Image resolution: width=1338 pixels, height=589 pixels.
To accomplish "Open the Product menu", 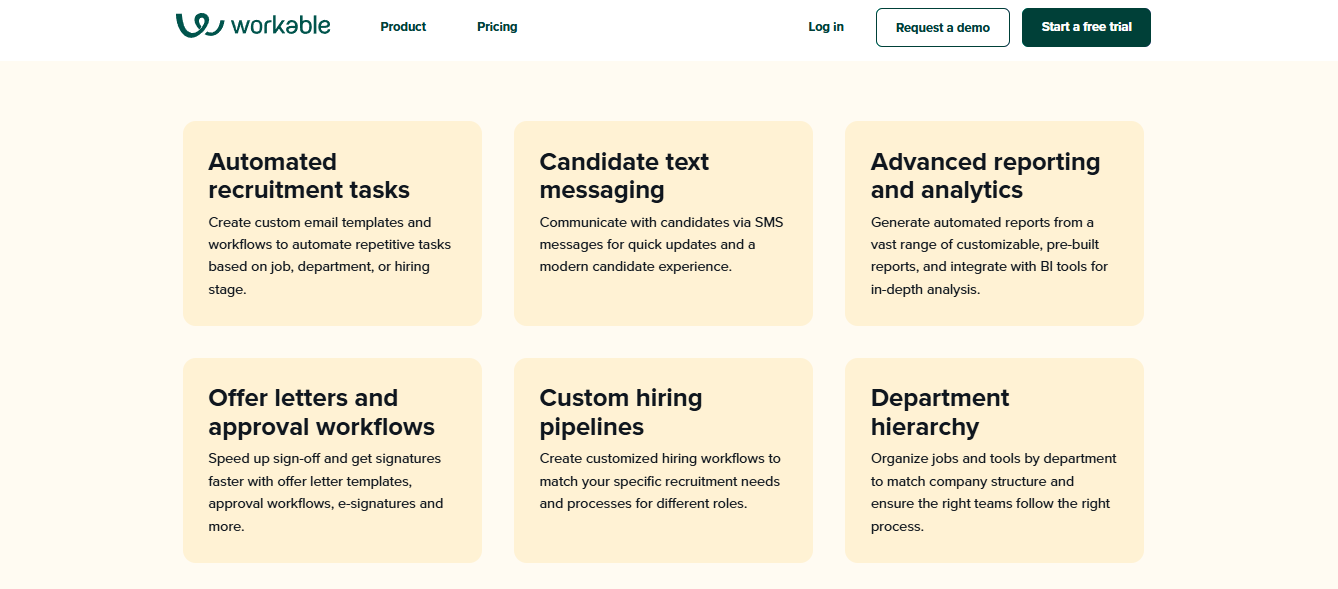I will (403, 27).
